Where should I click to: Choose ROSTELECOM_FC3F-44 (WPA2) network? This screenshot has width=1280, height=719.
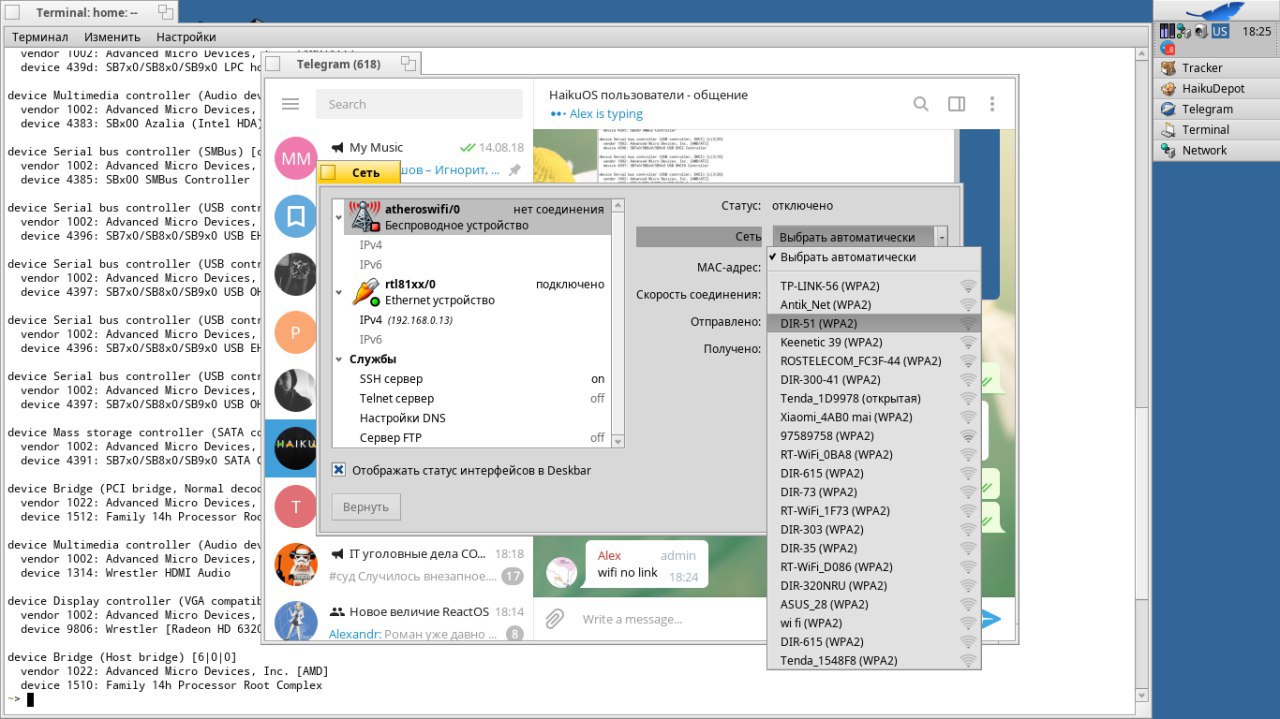click(874, 361)
